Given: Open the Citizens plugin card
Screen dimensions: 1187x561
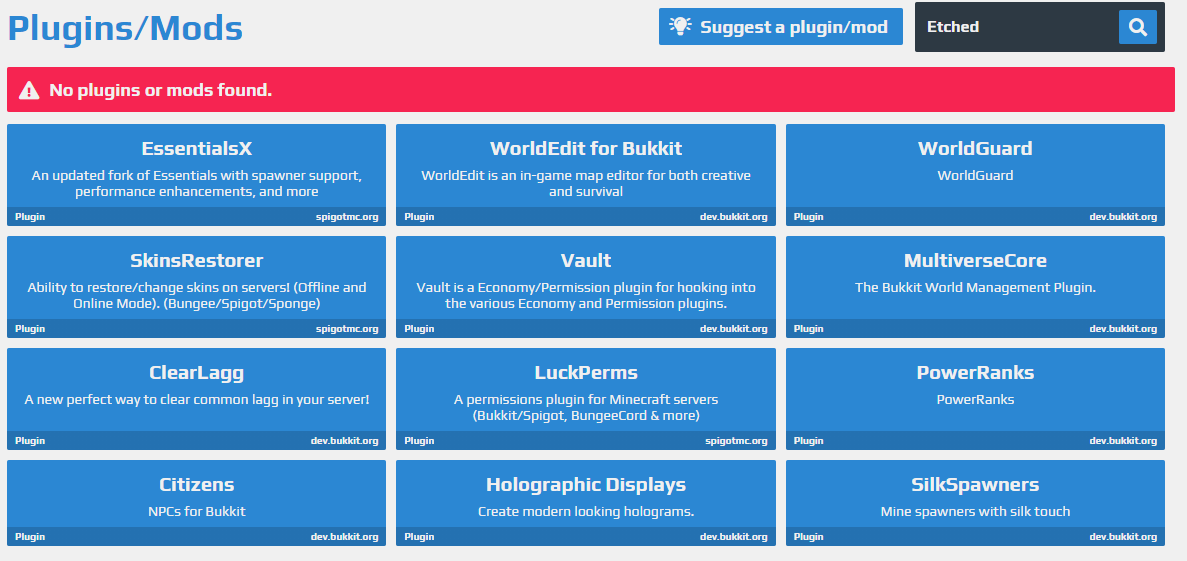Looking at the screenshot, I should click(196, 503).
